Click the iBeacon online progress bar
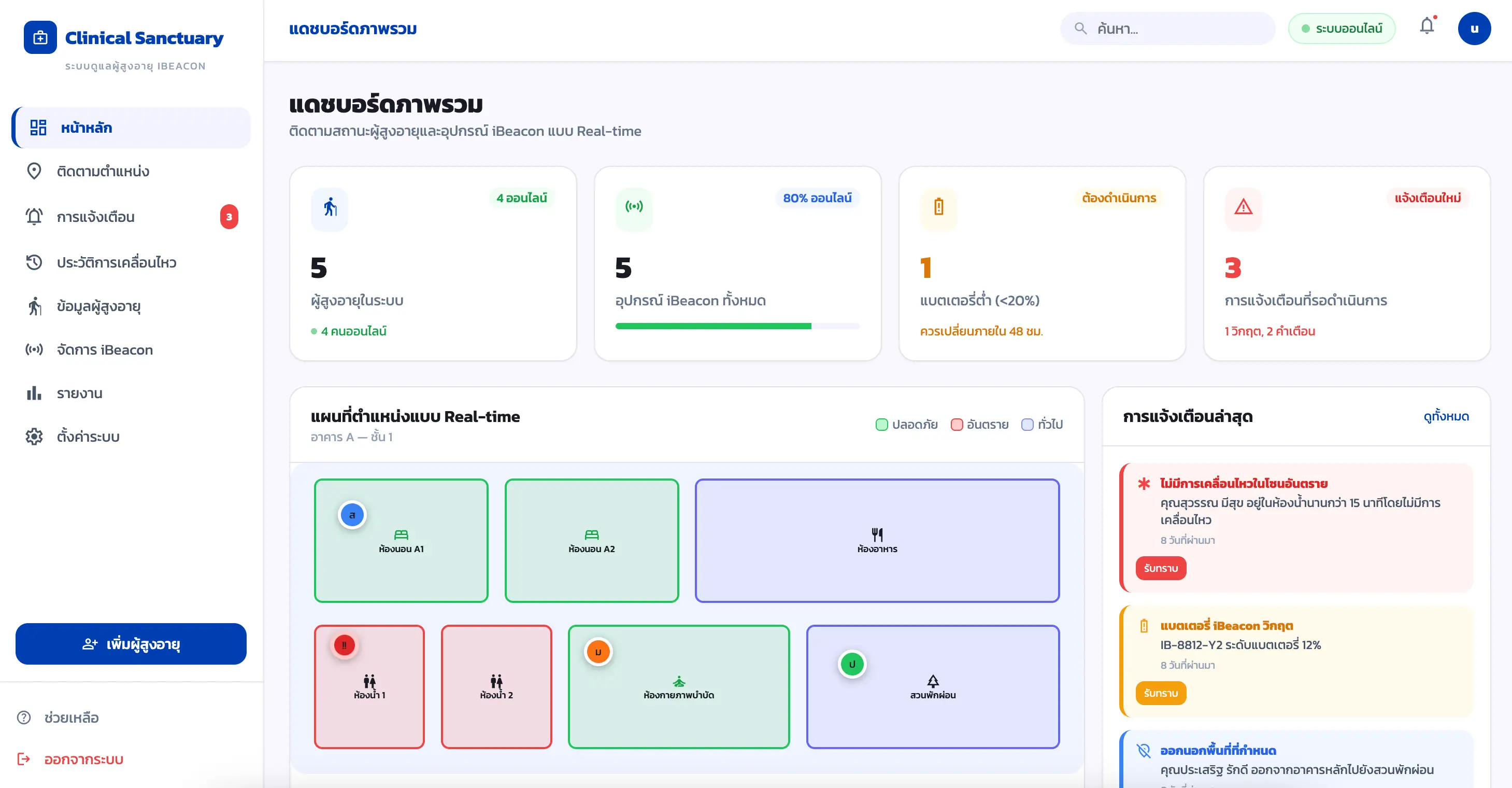Viewport: 1512px width, 788px height. click(x=738, y=326)
